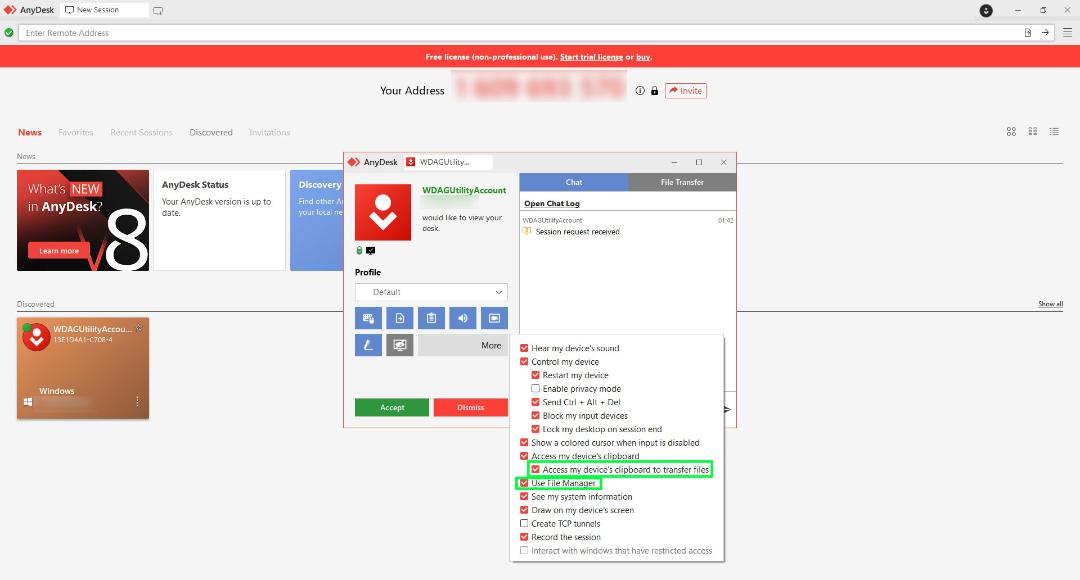Click the Invite button
The image size is (1080, 580).
pos(686,91)
